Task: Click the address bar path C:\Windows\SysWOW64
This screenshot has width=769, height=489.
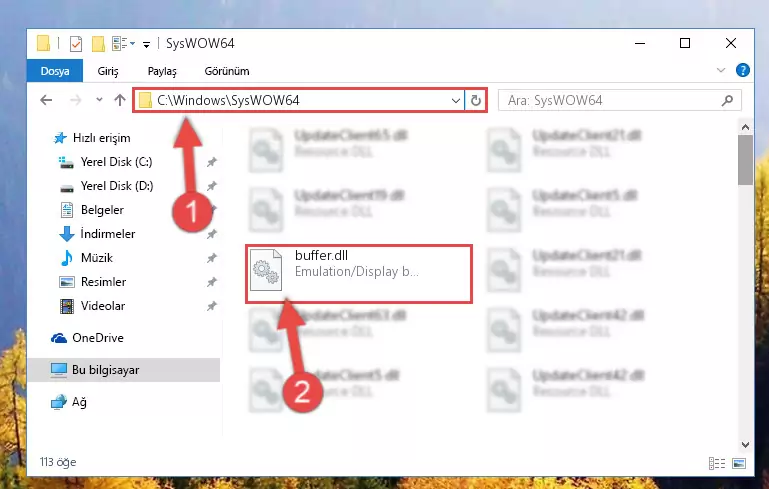Action: point(228,100)
